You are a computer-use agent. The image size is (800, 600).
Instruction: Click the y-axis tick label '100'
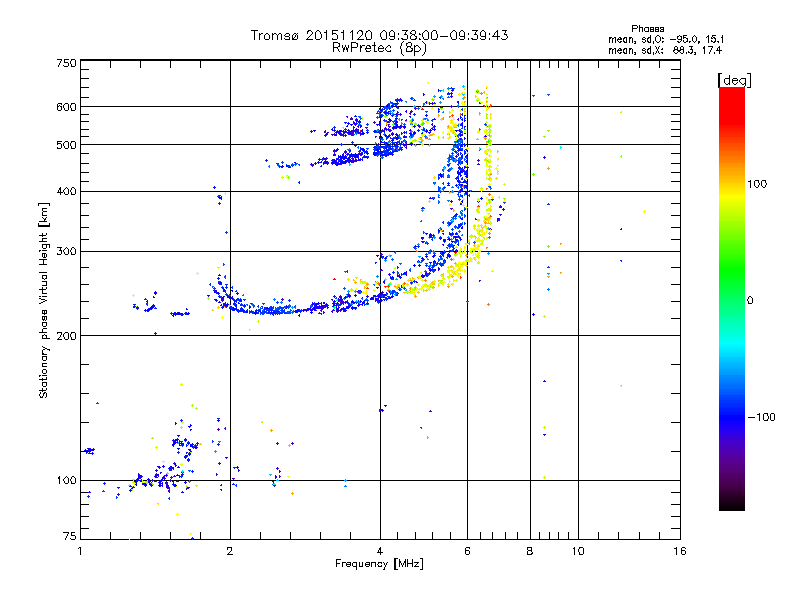coord(66,480)
